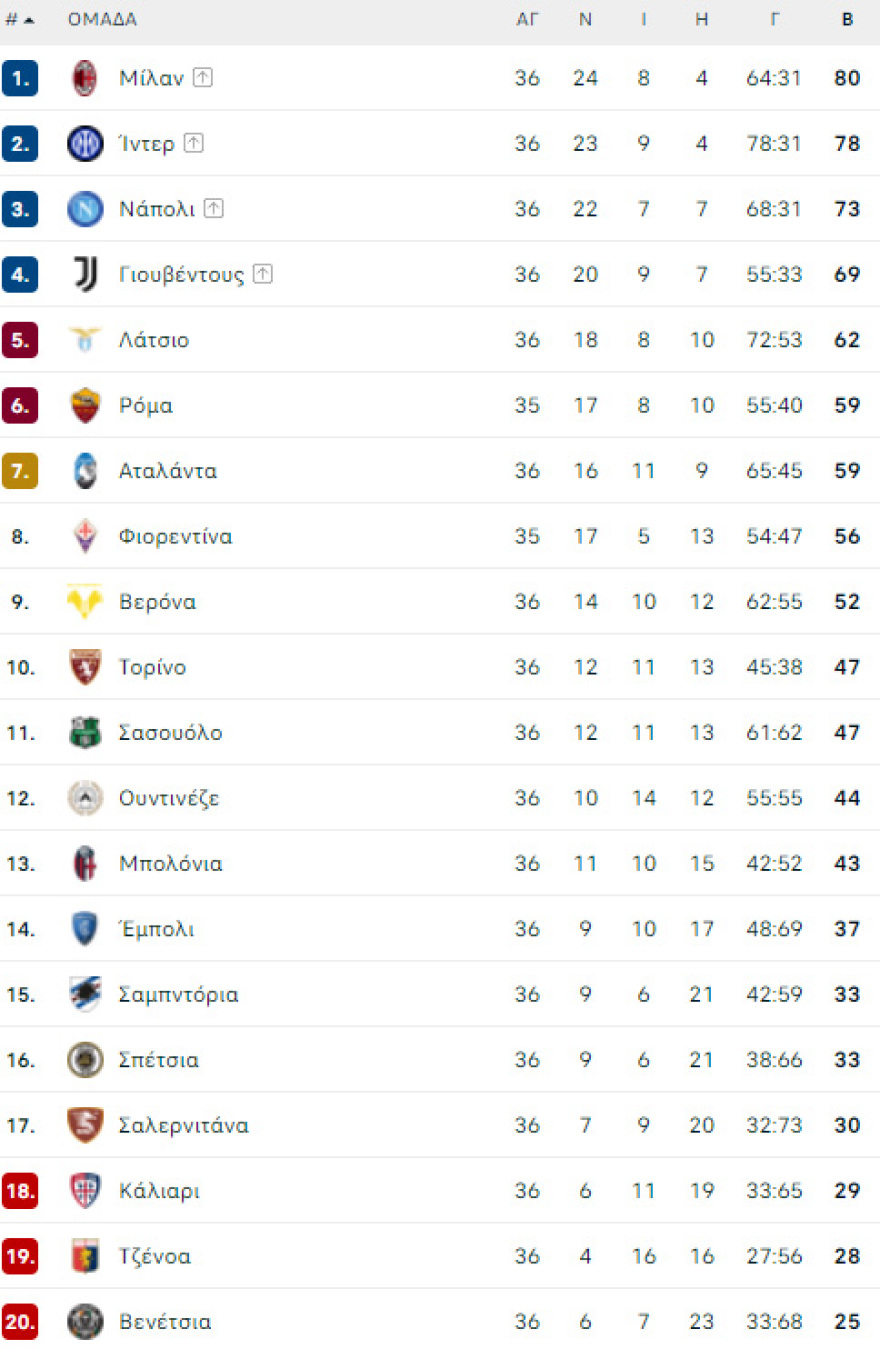Select the Venezia crest on the bottom row
This screenshot has width=880, height=1349.
pyautogui.click(x=85, y=1321)
